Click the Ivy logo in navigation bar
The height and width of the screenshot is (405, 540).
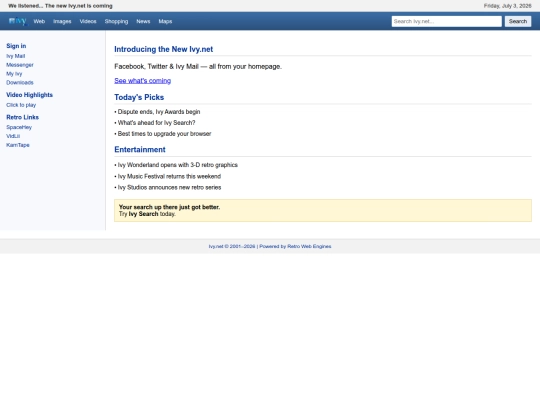pyautogui.click(x=17, y=21)
